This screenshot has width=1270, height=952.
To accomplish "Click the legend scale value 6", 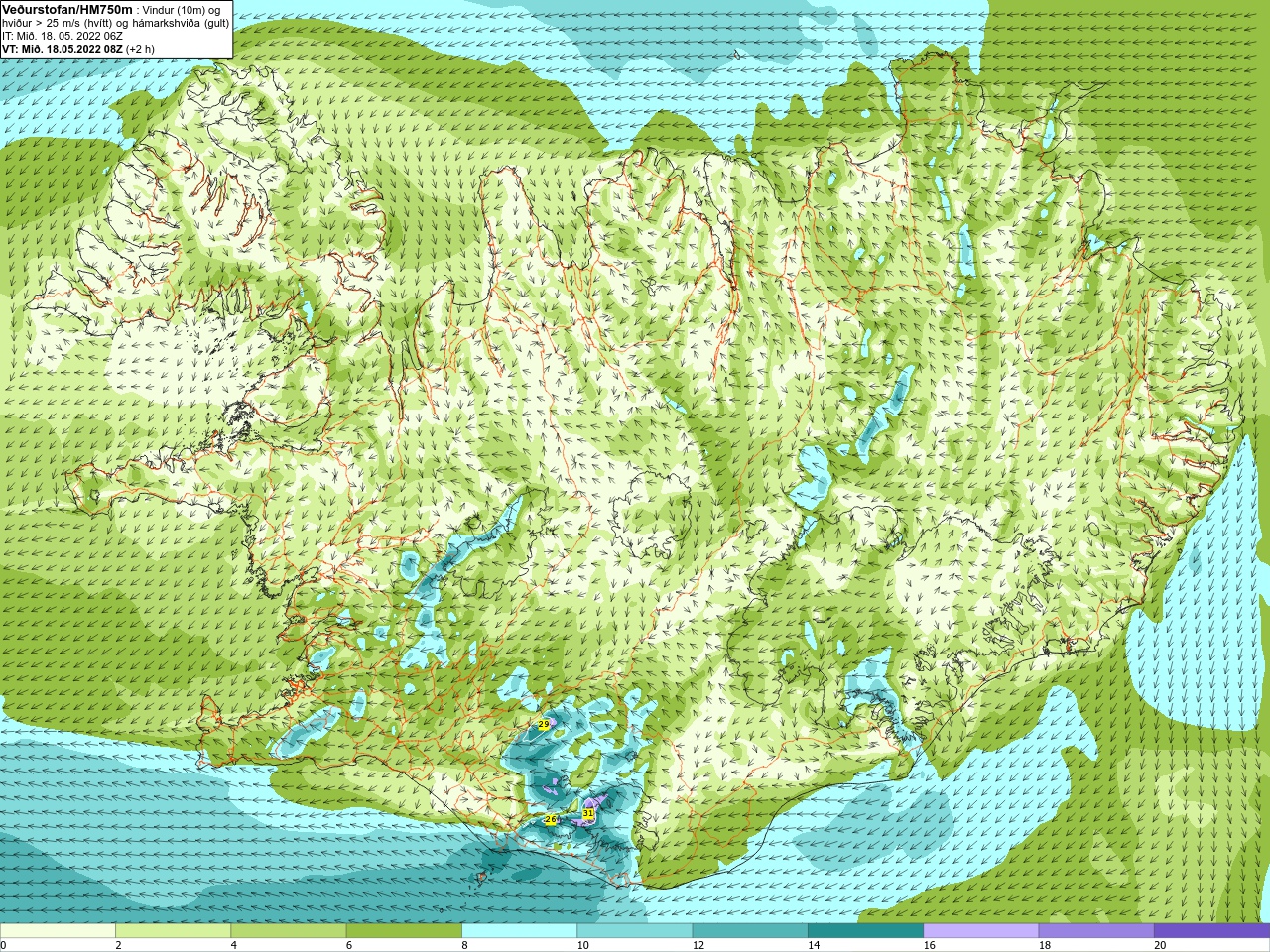I will pos(349,945).
